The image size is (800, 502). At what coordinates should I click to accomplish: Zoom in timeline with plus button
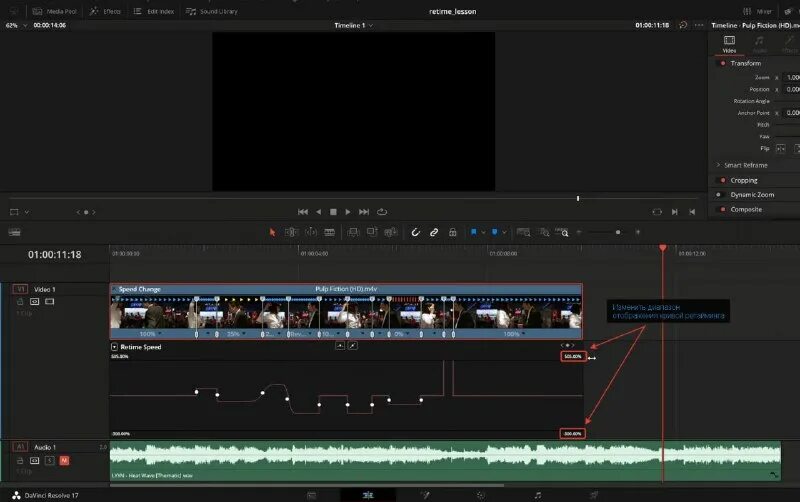[638, 232]
